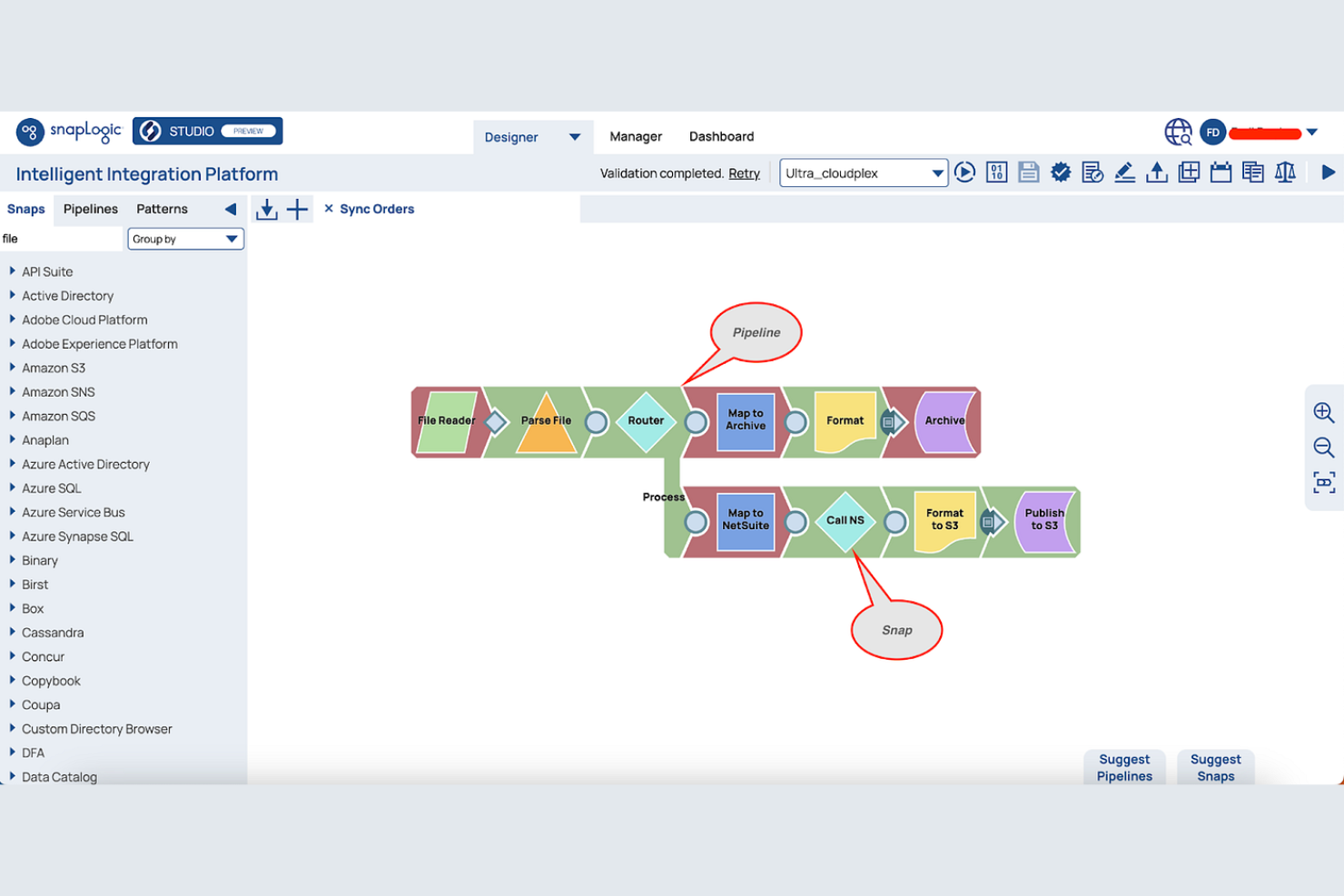Expand the Anaplan category
The width and height of the screenshot is (1344, 896).
pos(12,439)
